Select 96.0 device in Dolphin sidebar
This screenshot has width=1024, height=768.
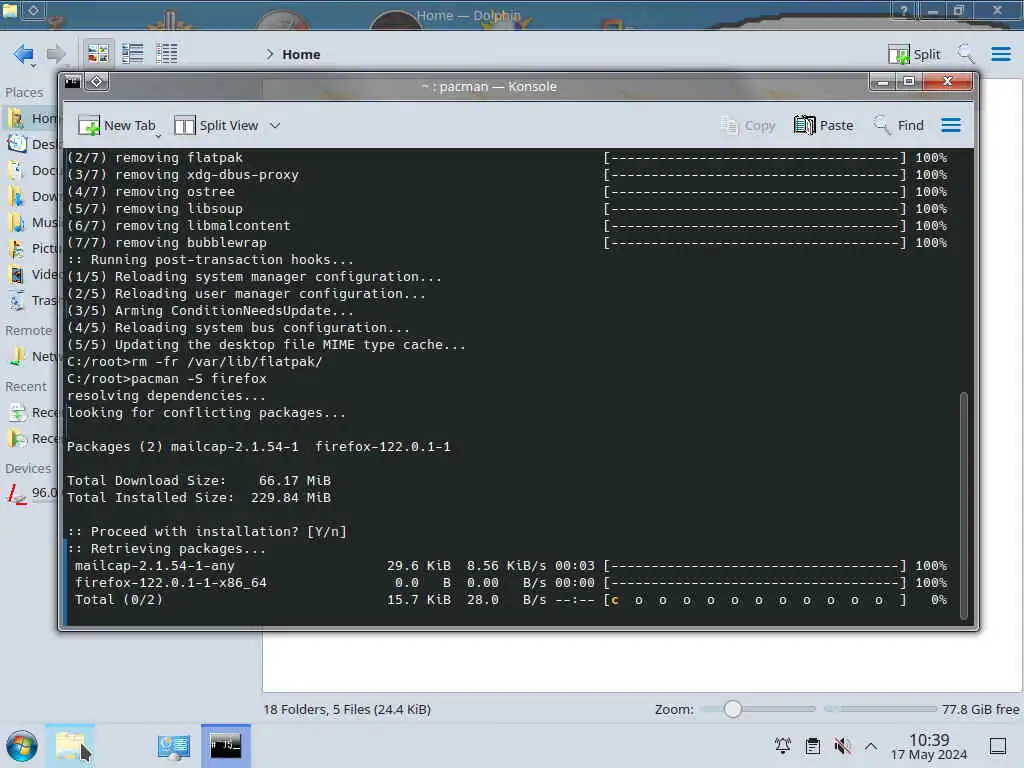click(x=33, y=493)
